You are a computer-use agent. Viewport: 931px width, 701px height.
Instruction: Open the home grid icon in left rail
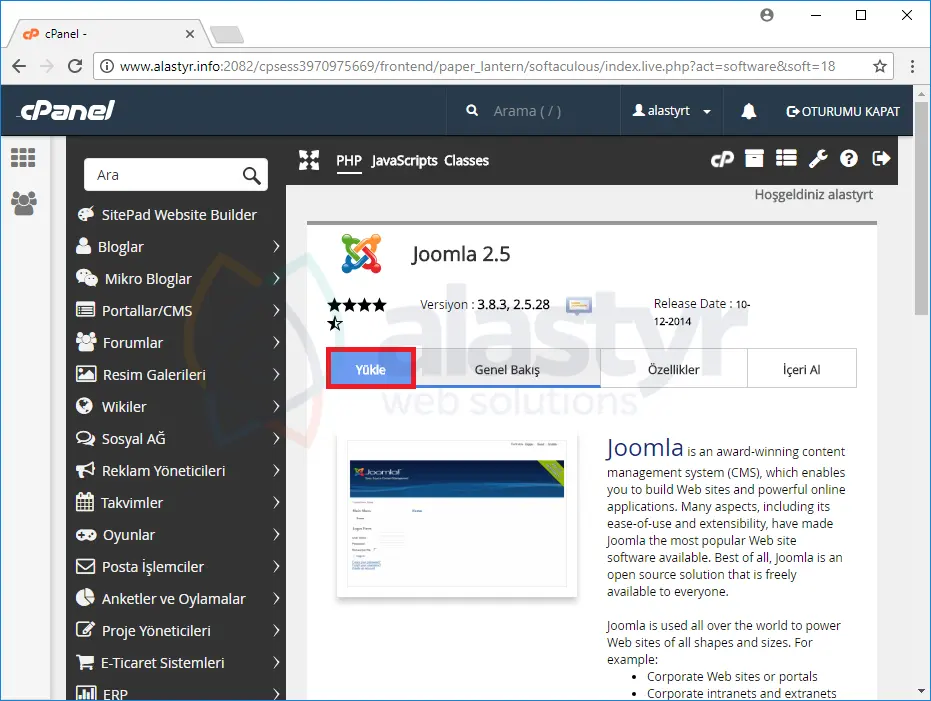point(23,158)
